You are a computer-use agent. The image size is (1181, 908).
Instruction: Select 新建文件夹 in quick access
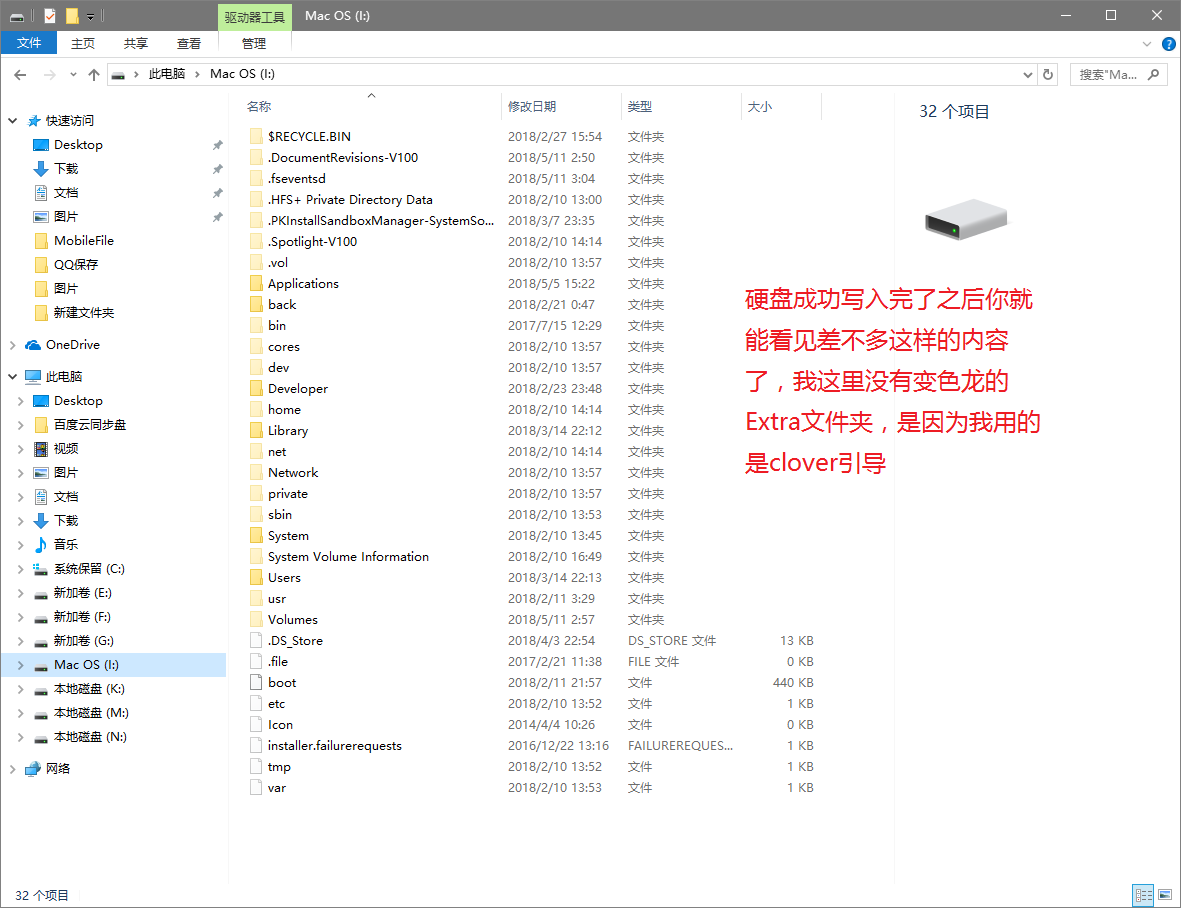[x=84, y=312]
